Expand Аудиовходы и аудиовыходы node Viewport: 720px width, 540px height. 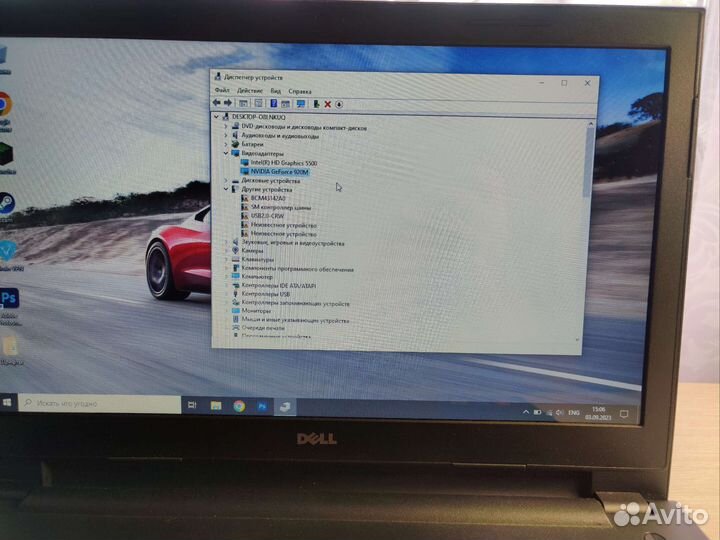225,135
